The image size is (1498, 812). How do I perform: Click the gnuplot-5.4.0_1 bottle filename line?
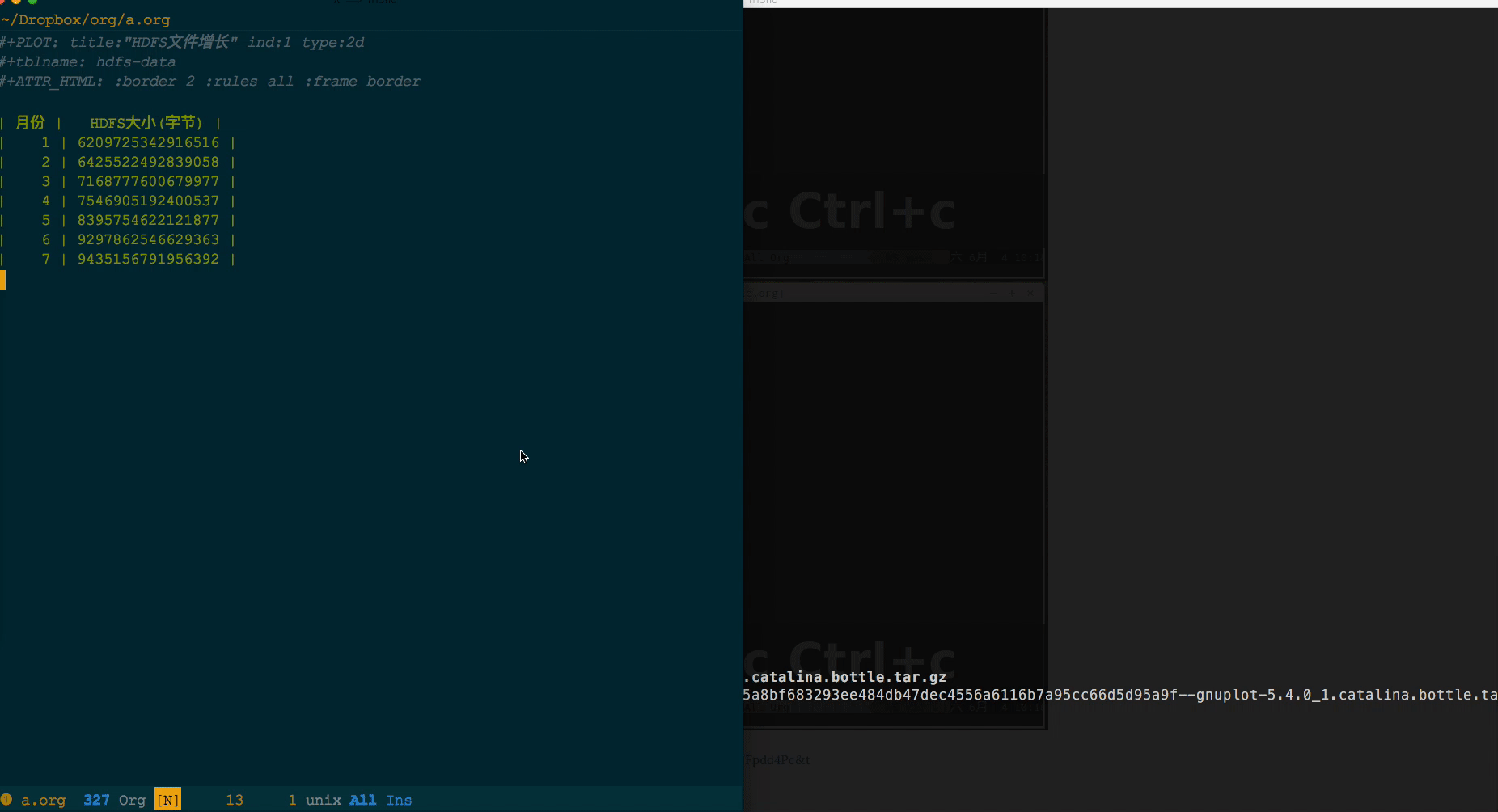(x=1120, y=695)
